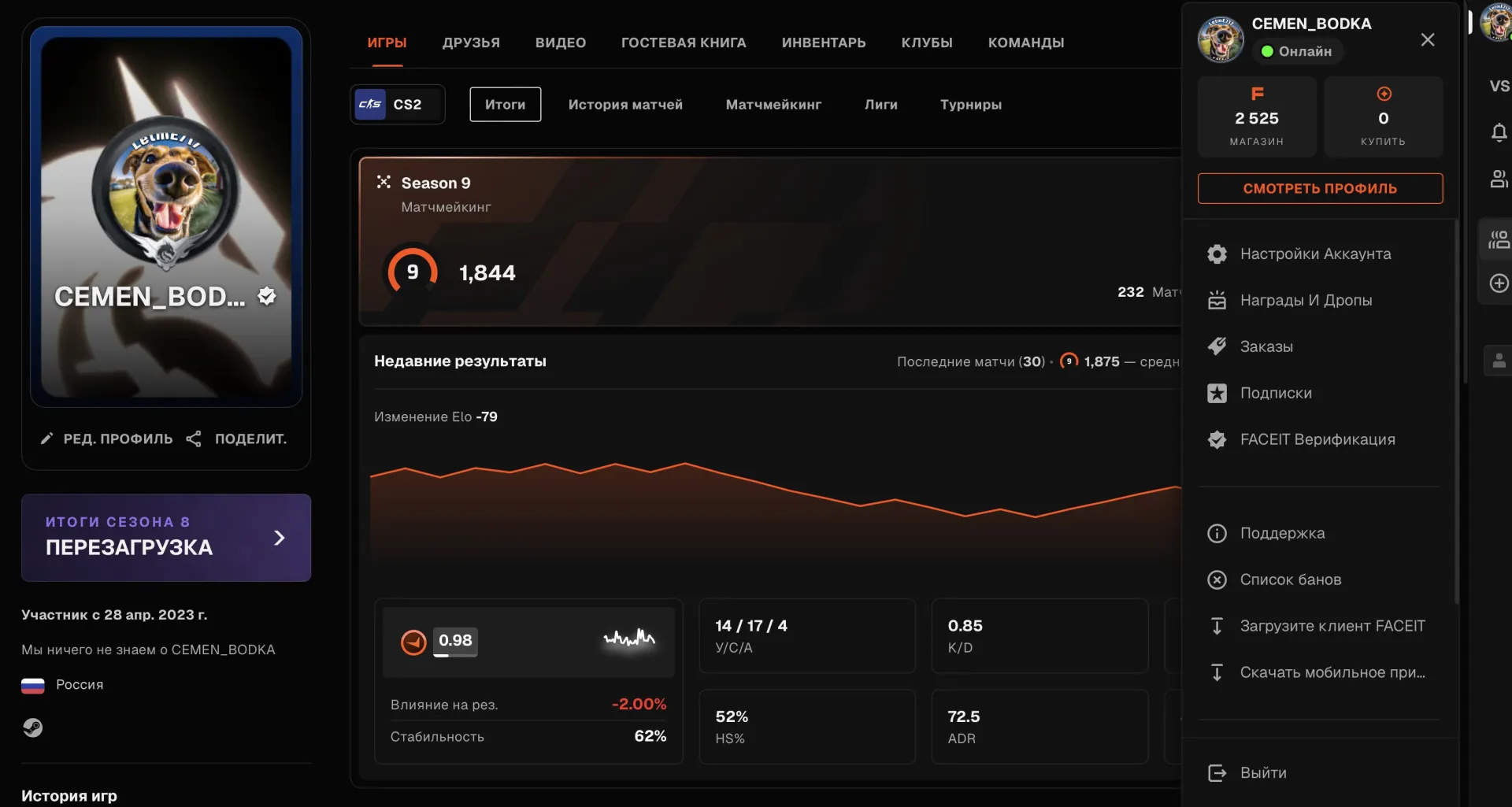The image size is (1512, 807).
Task: Click the КУПИТЬ tile showing 0
Action: (x=1383, y=117)
